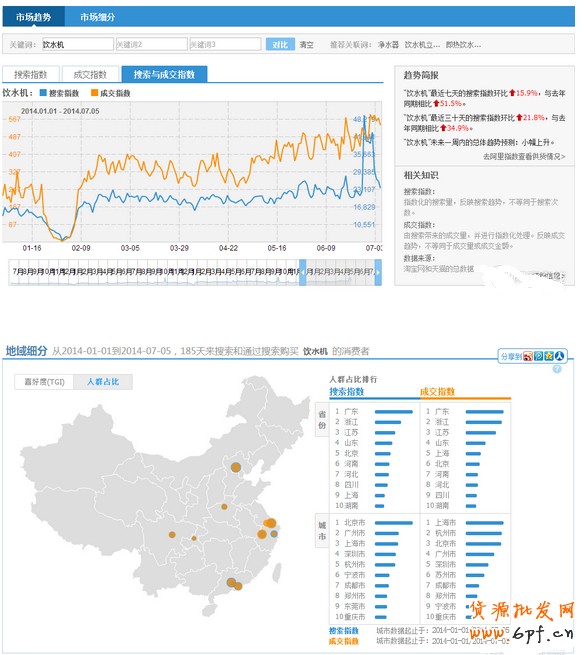
Task: Click the orange 成交指数 legend square
Action: (x=94, y=93)
